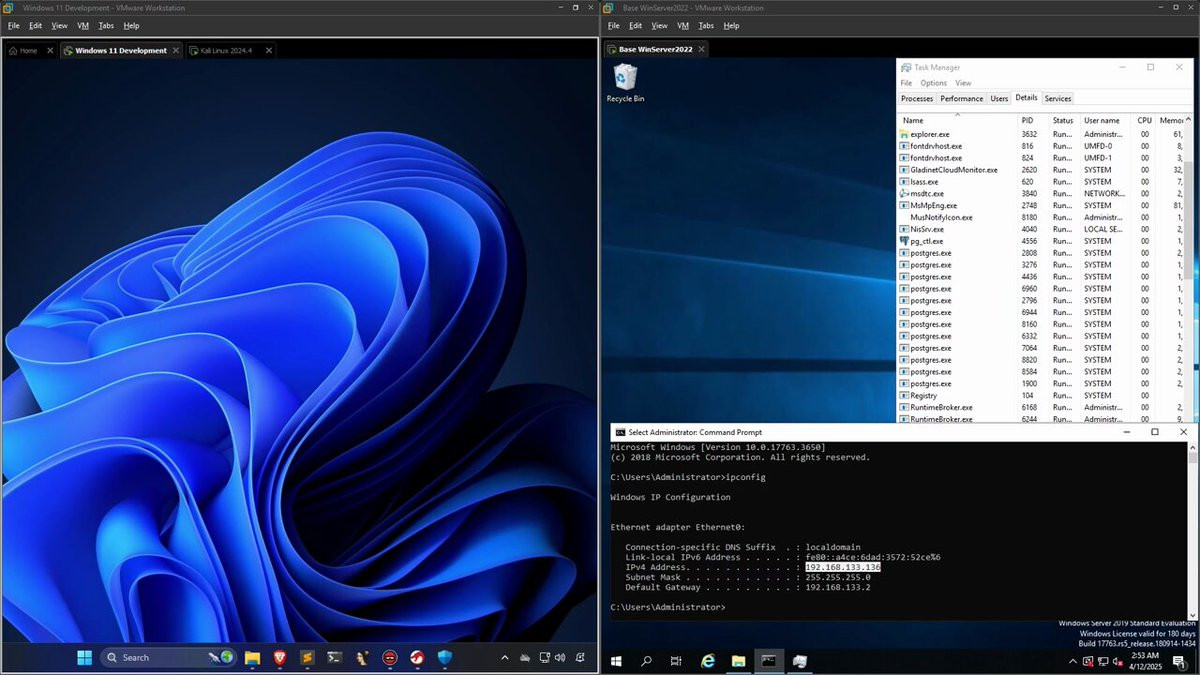
Task: Open Help menu in the right VMware window
Action: [732, 25]
